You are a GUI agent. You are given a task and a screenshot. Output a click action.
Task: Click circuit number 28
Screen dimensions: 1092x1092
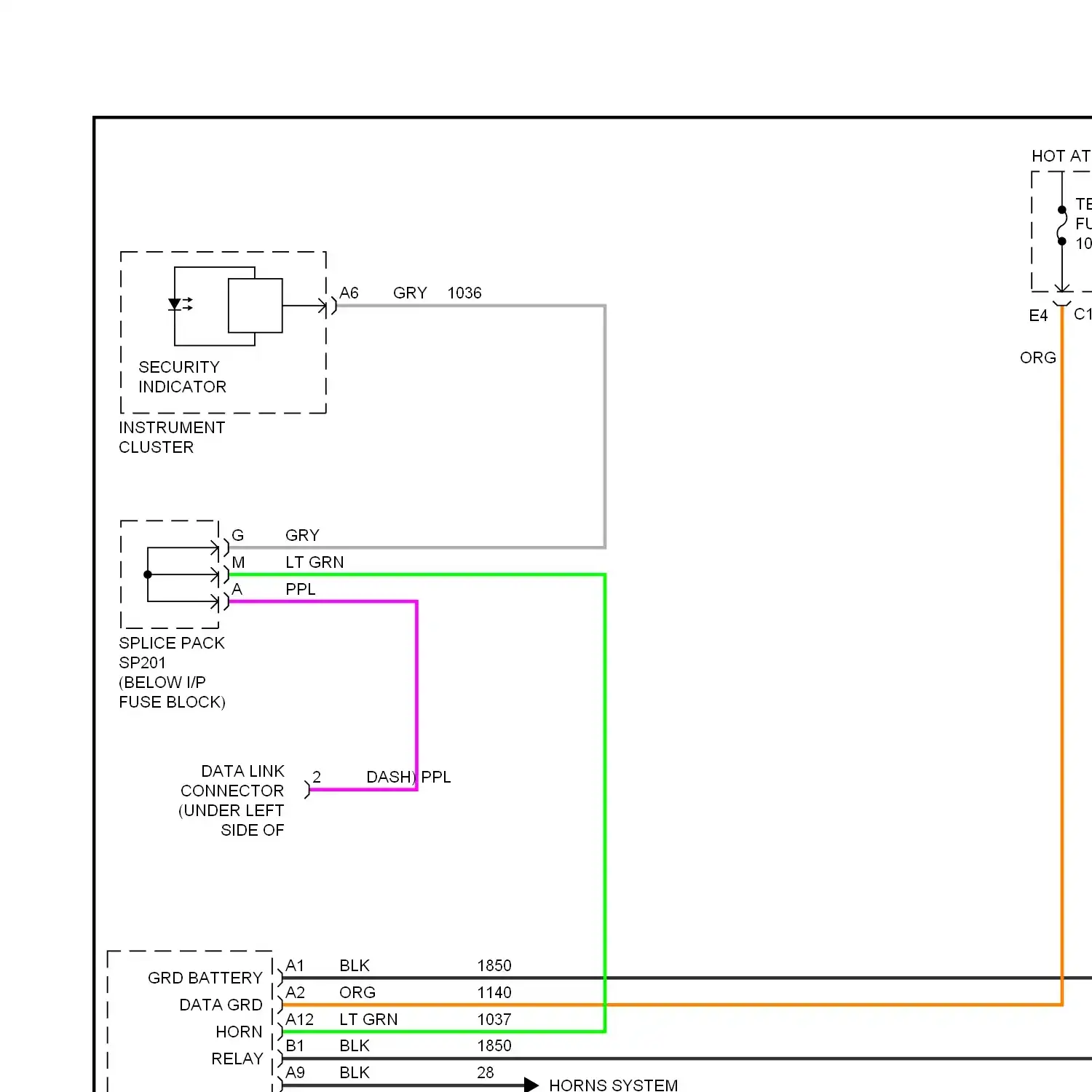(x=486, y=1072)
